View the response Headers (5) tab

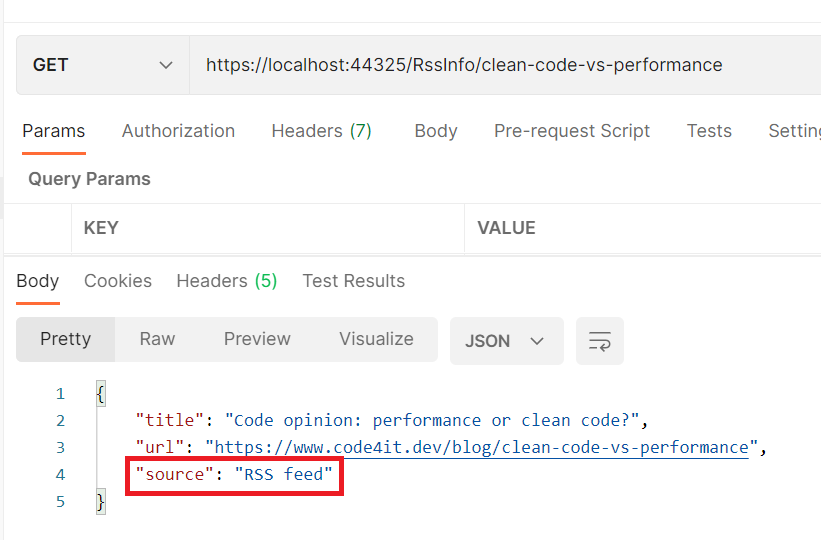tap(226, 281)
